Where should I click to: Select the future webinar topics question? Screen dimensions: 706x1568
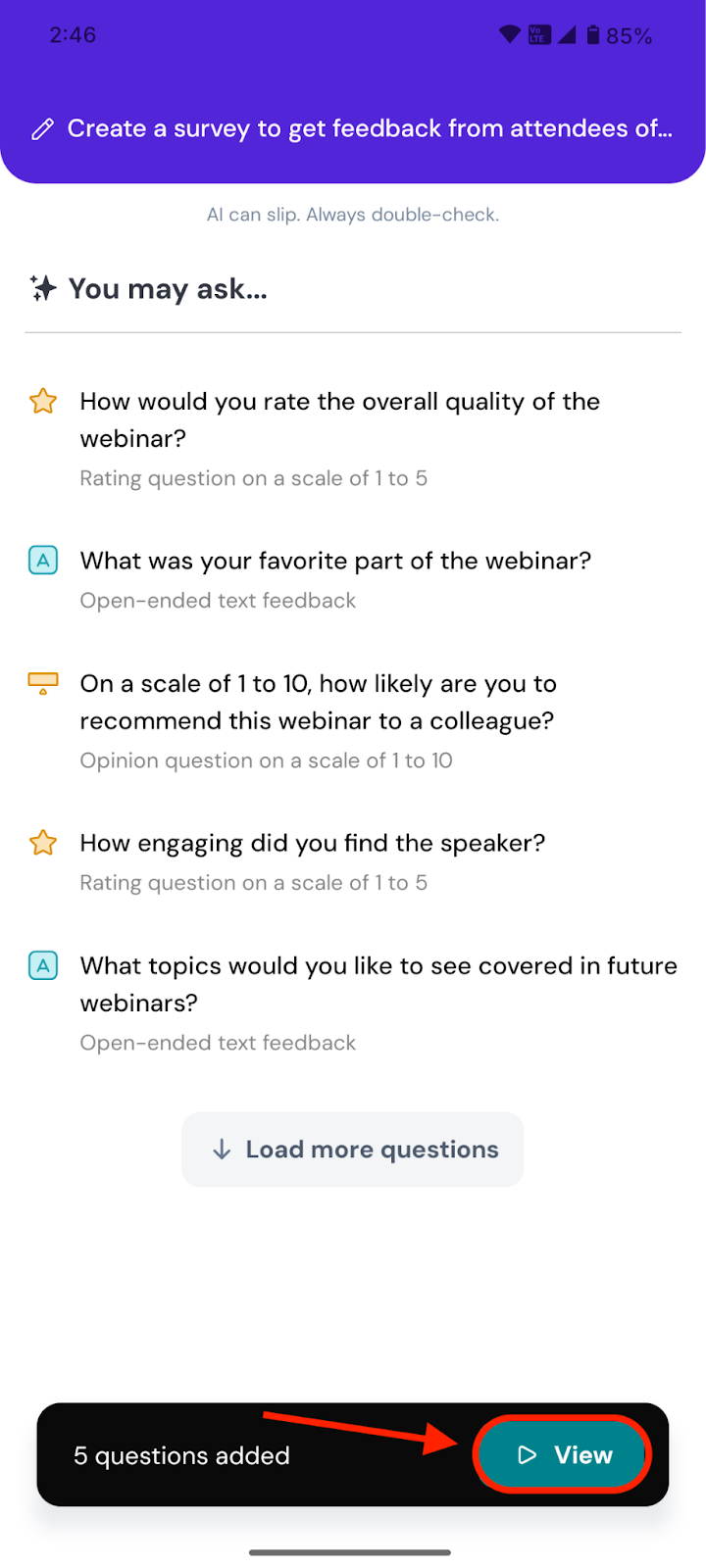(x=378, y=984)
